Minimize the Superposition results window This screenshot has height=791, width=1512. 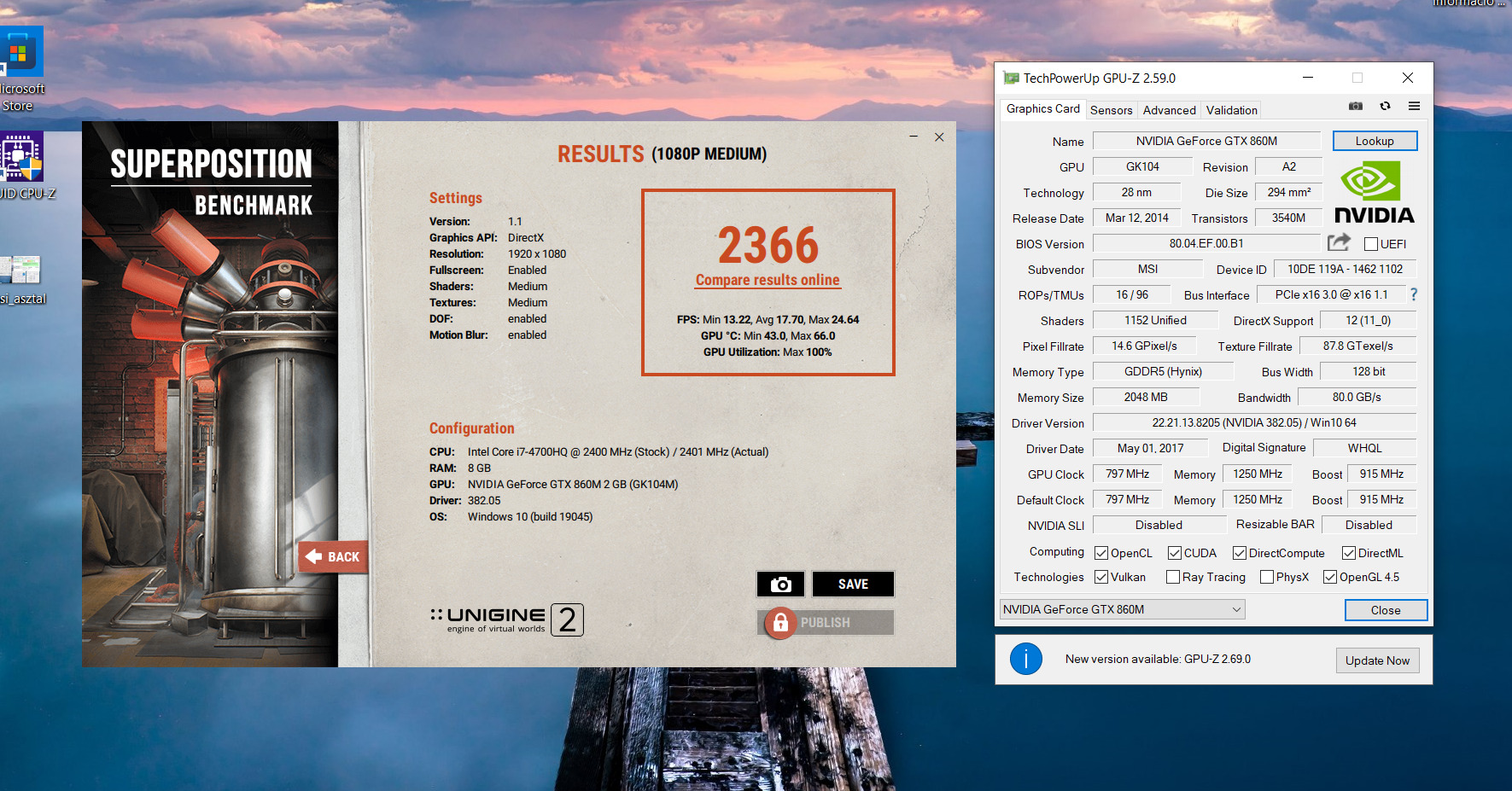pyautogui.click(x=914, y=137)
